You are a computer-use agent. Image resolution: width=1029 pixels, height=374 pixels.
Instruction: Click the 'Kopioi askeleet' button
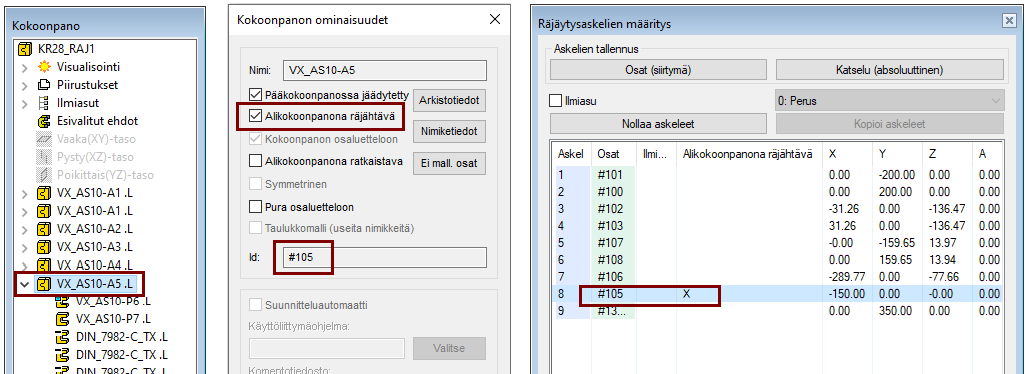(890, 123)
